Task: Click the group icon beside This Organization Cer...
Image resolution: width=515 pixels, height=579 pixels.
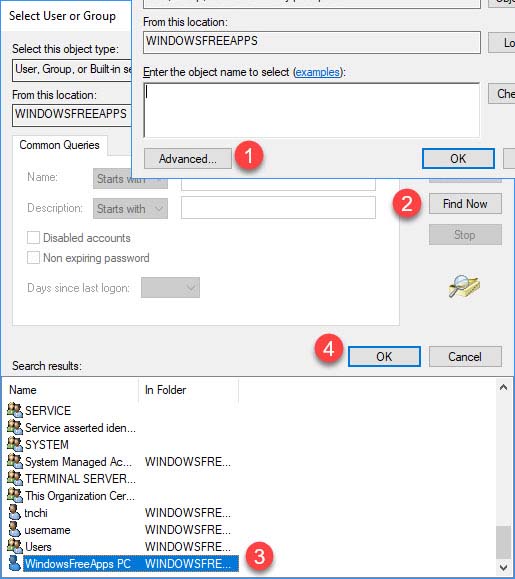Action: tap(15, 494)
